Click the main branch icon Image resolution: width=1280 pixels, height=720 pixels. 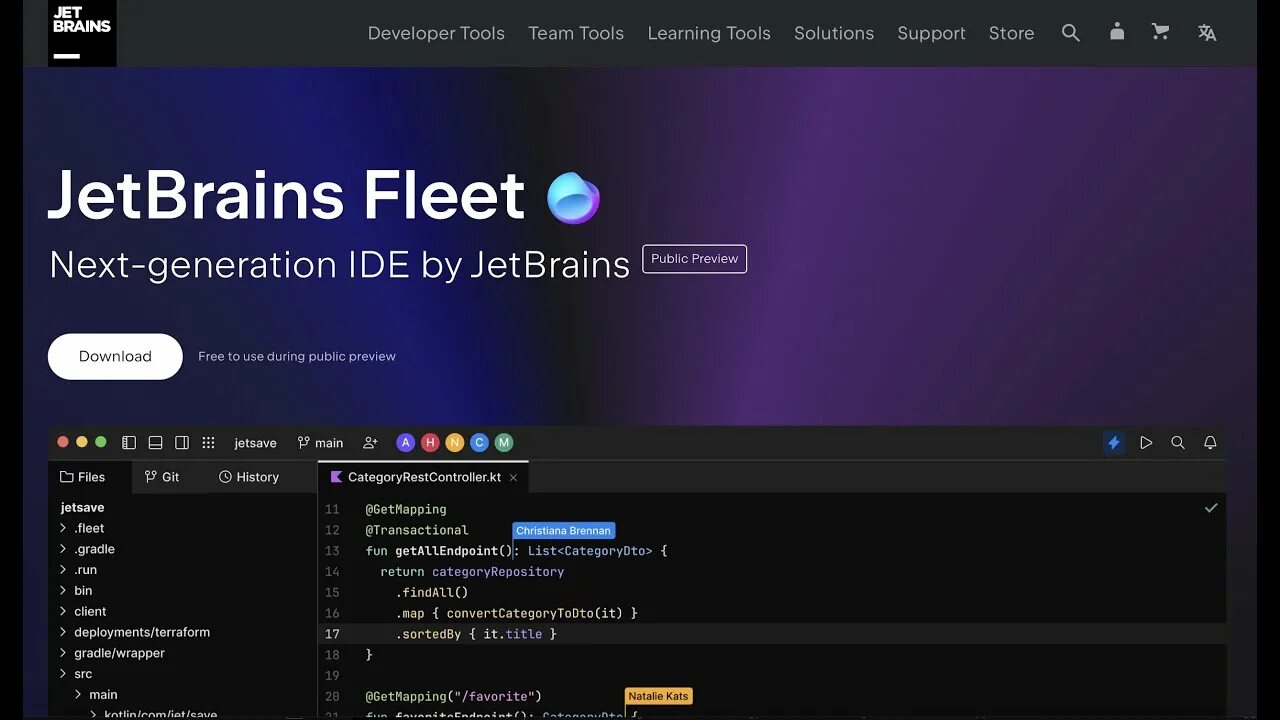(303, 442)
